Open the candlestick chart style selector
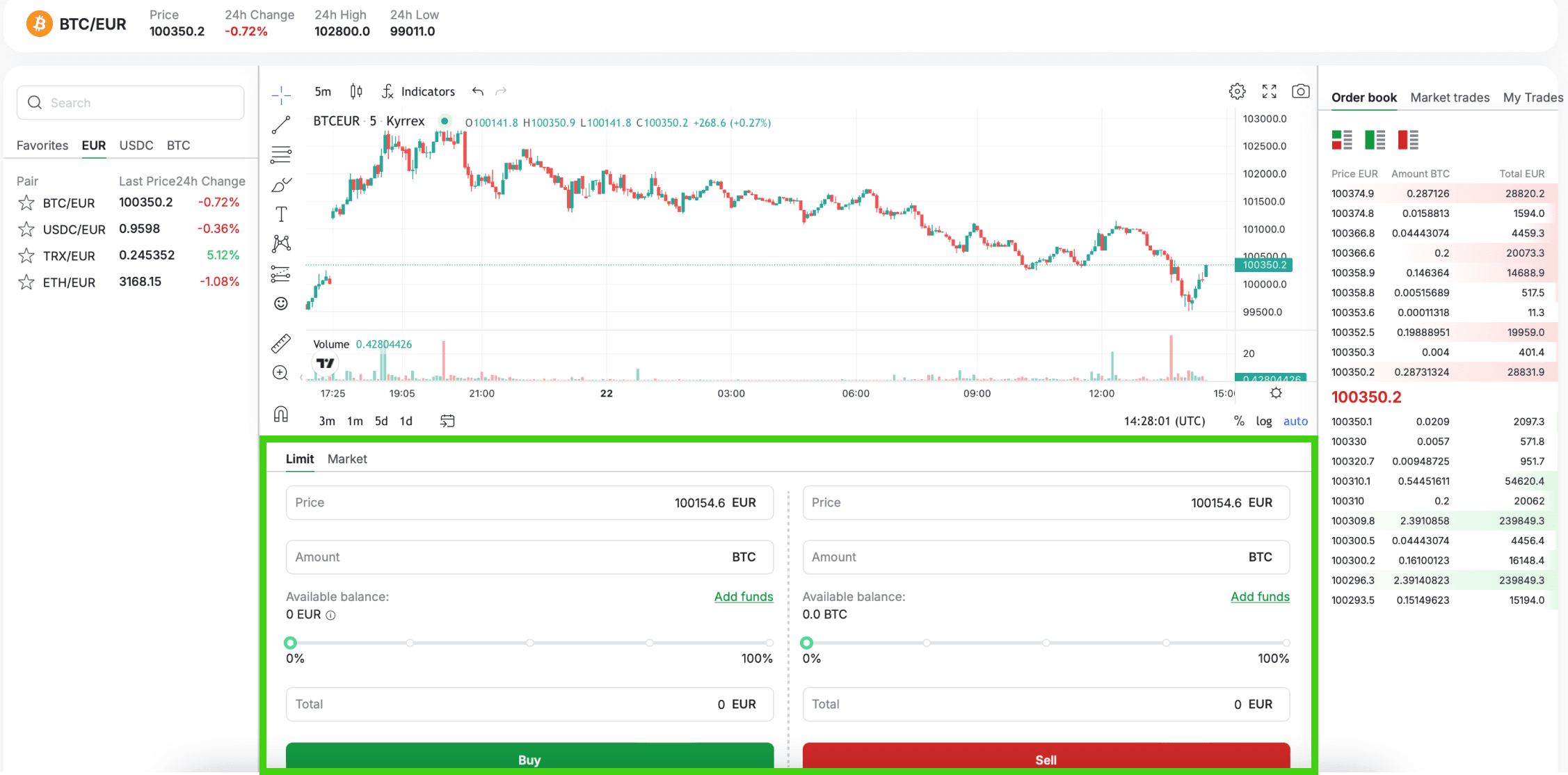The image size is (1568, 775). [356, 91]
